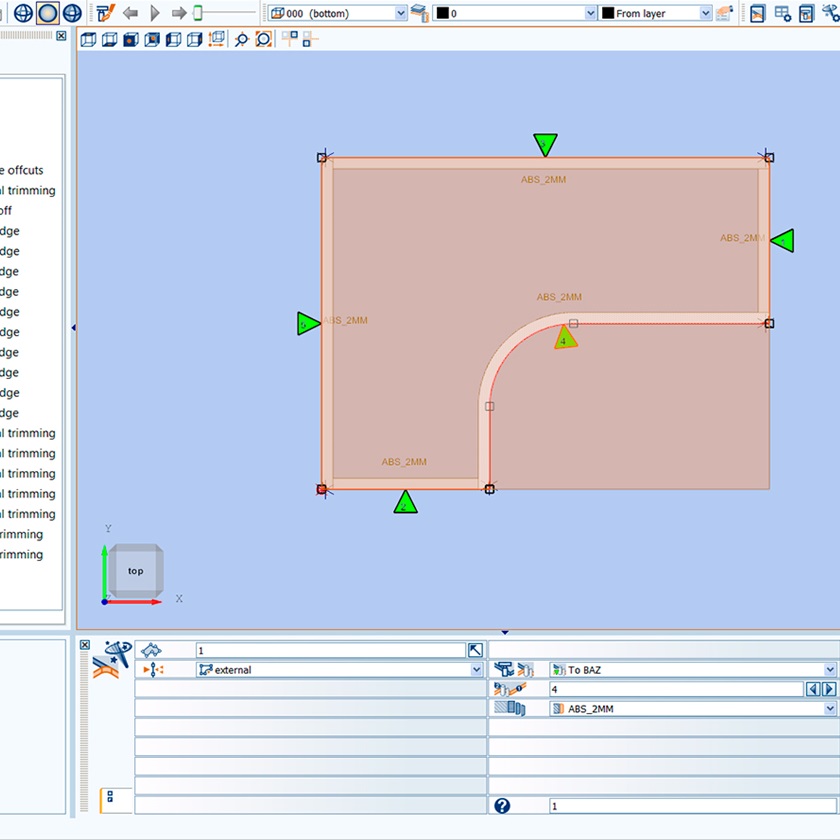Click green edge marker 5 on the left edge
The image size is (840, 840).
308,324
